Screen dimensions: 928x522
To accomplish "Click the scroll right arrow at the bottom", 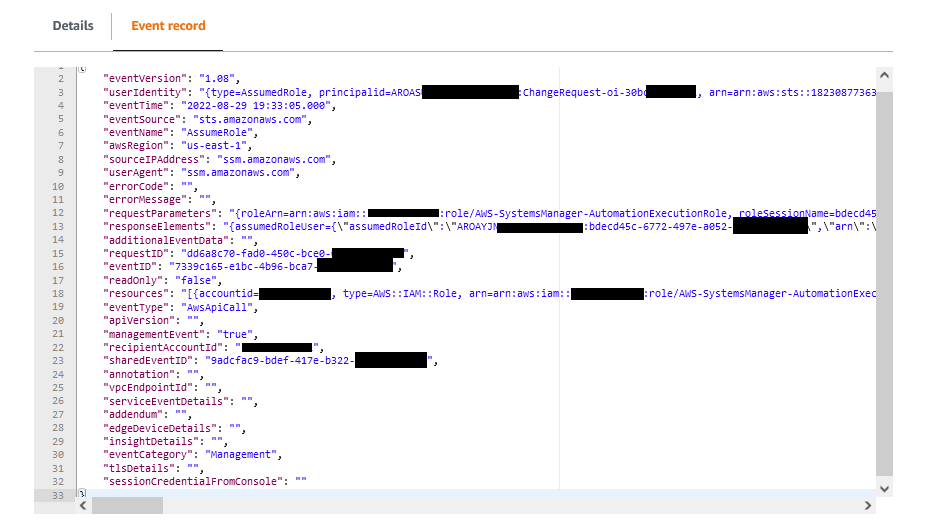I will tap(868, 505).
